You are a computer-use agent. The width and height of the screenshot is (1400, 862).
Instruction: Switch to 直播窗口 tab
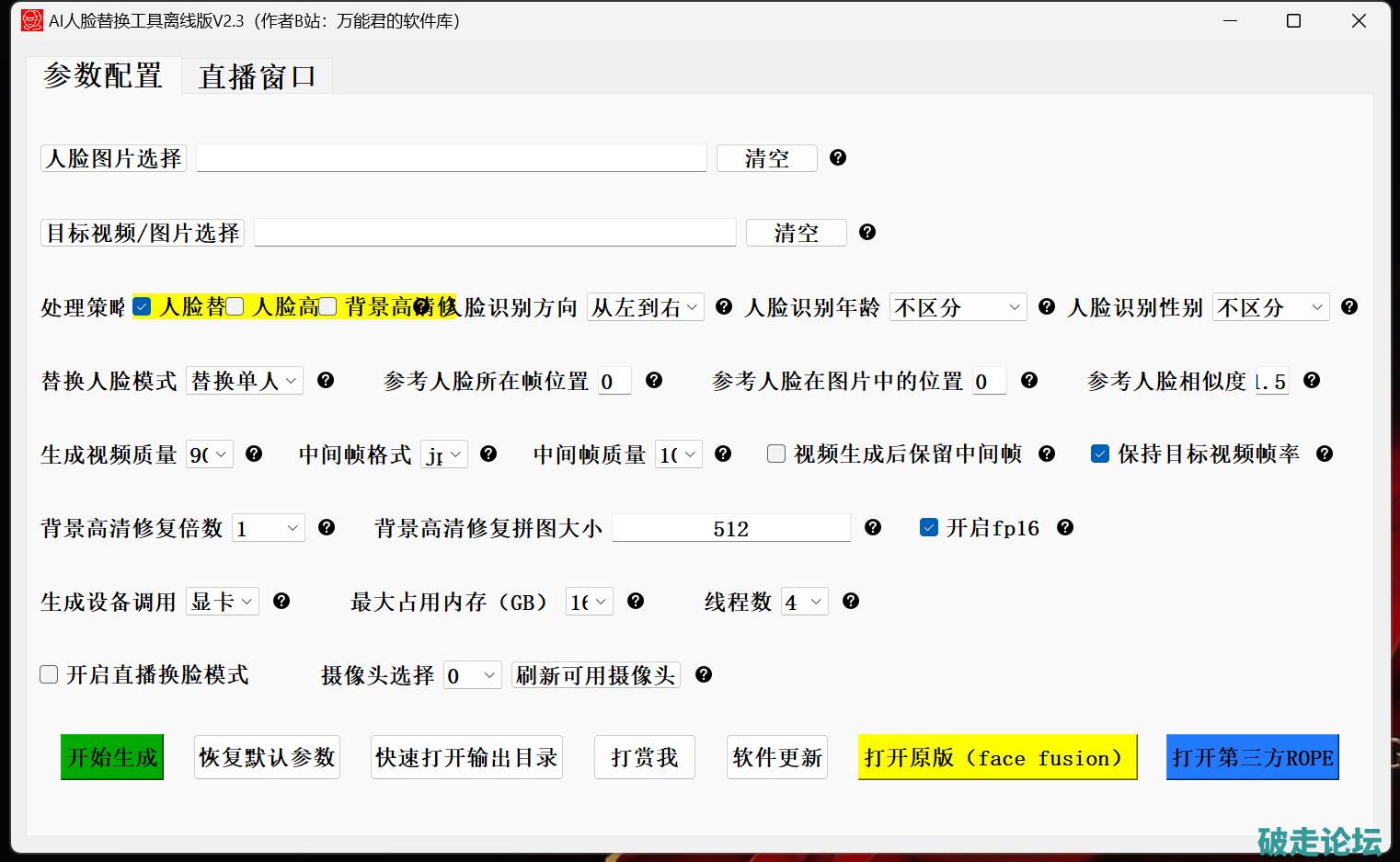257,76
